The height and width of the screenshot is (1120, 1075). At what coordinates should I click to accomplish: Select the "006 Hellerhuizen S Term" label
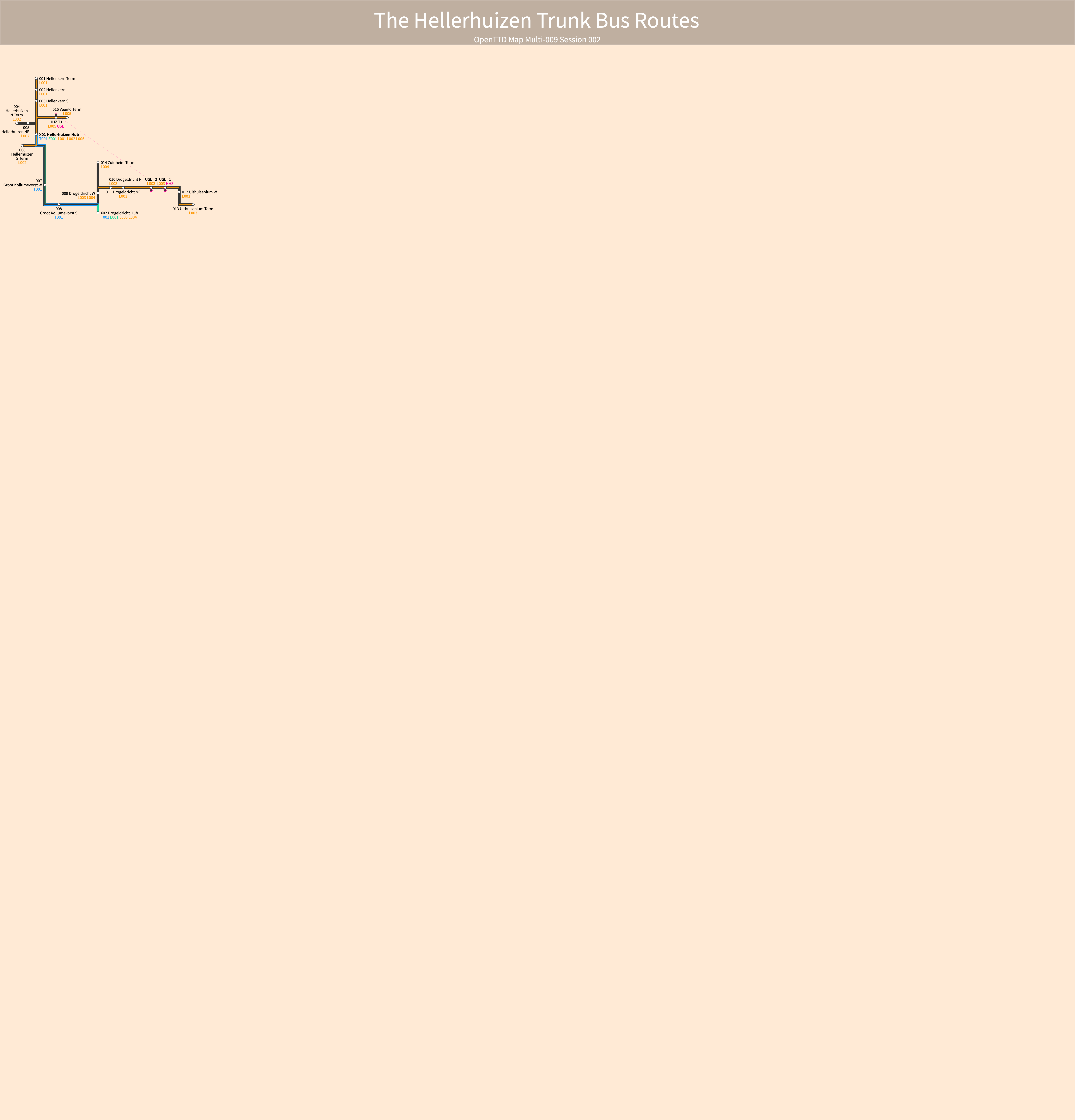[22, 154]
